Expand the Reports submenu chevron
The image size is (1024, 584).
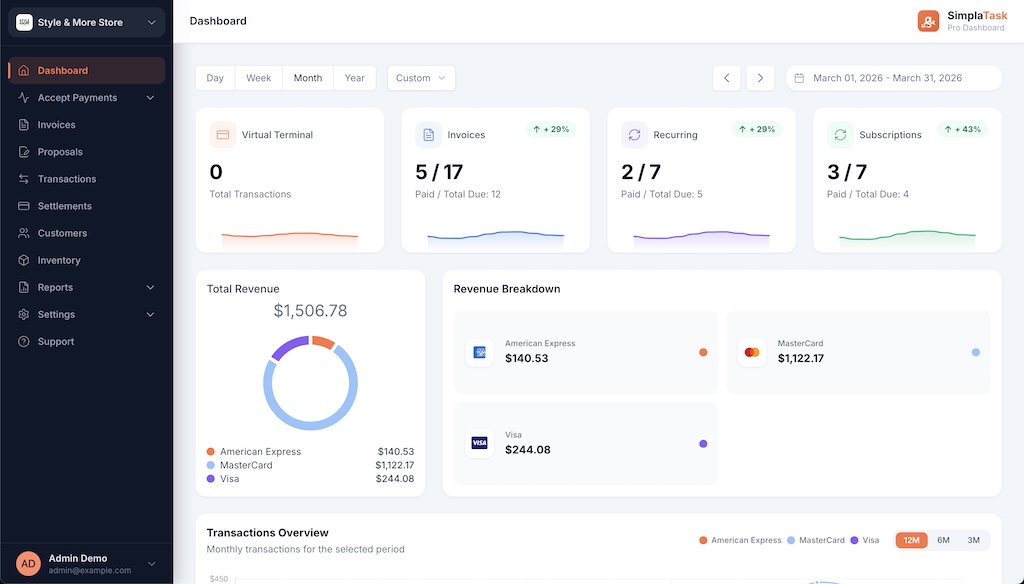coord(150,287)
